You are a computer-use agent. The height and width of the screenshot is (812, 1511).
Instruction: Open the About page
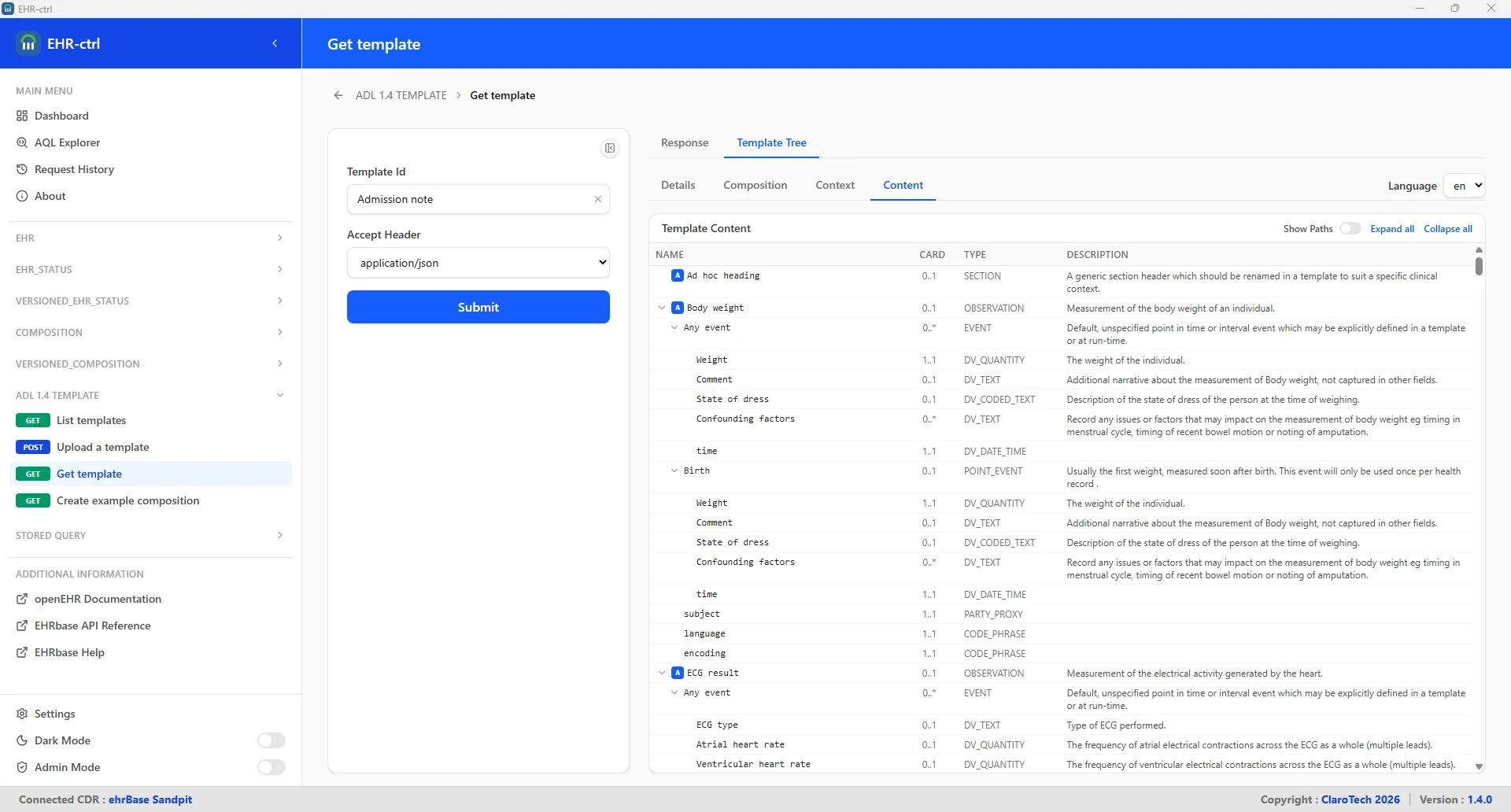(x=50, y=196)
